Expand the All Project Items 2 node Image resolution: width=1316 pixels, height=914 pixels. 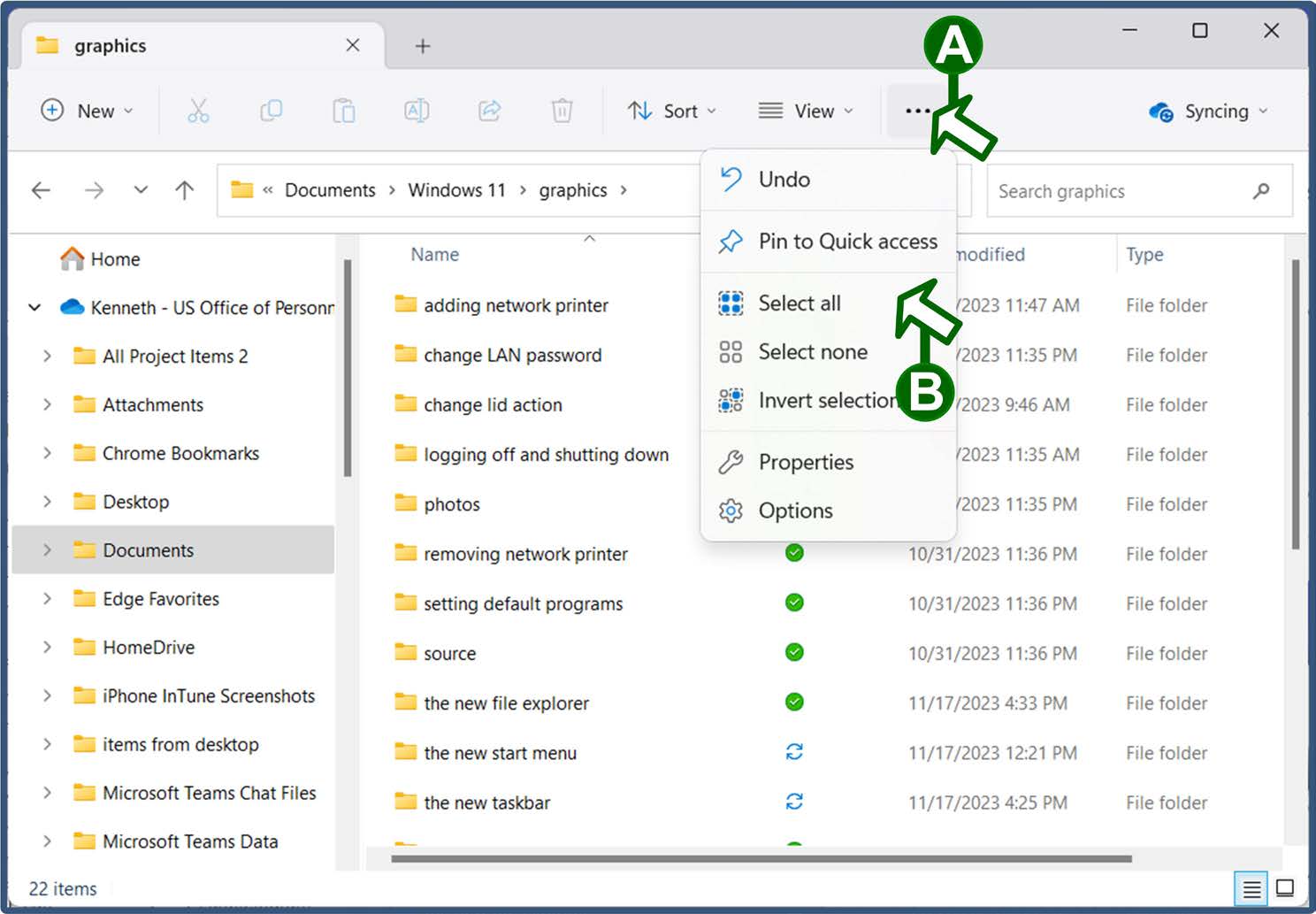click(x=47, y=356)
